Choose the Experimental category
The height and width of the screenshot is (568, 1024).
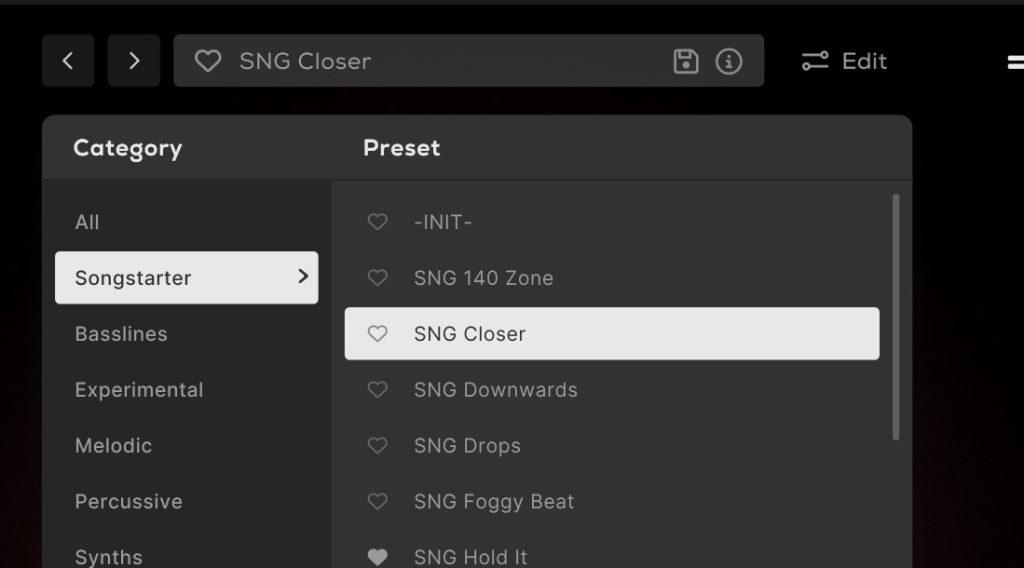(139, 390)
